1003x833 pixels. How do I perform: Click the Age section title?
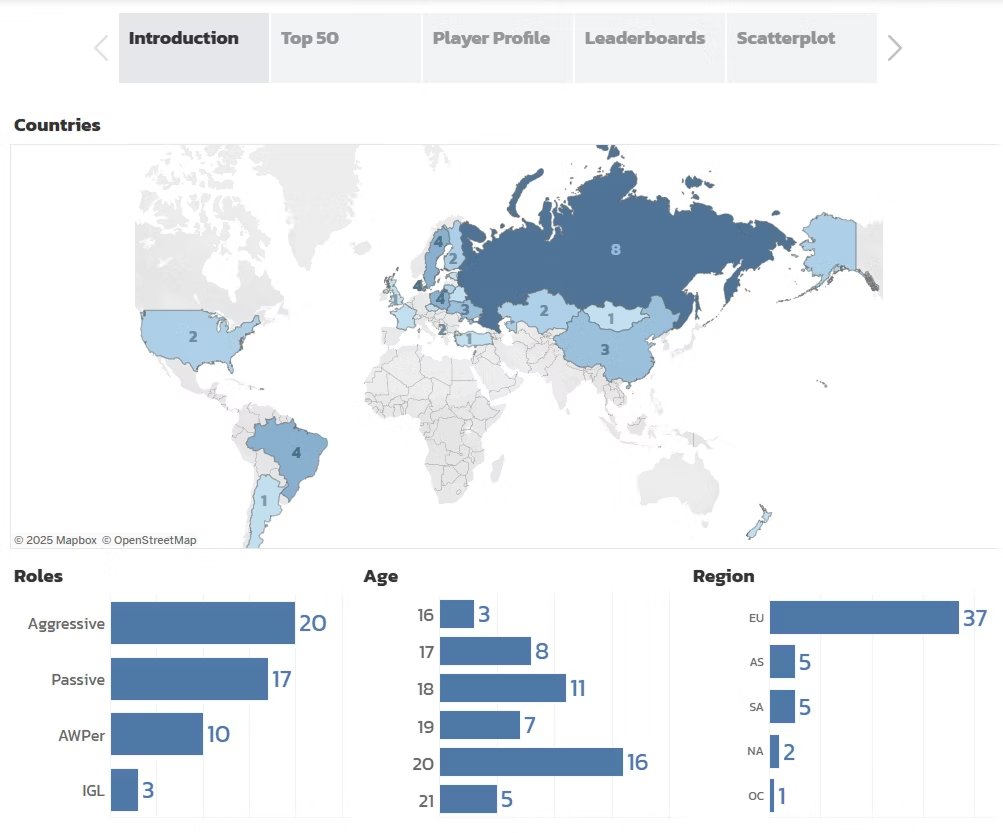pyautogui.click(x=381, y=576)
